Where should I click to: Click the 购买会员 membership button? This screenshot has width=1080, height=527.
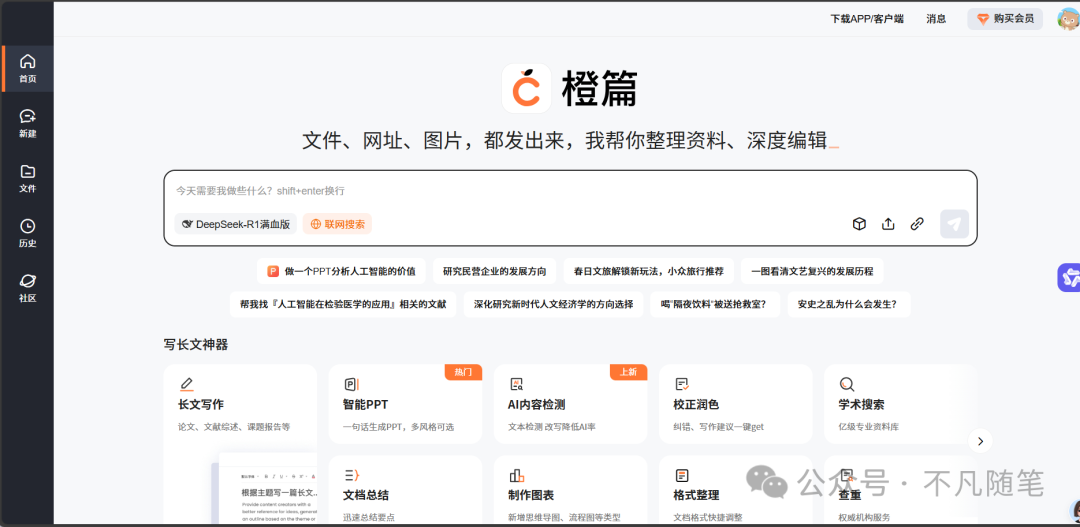point(1005,19)
